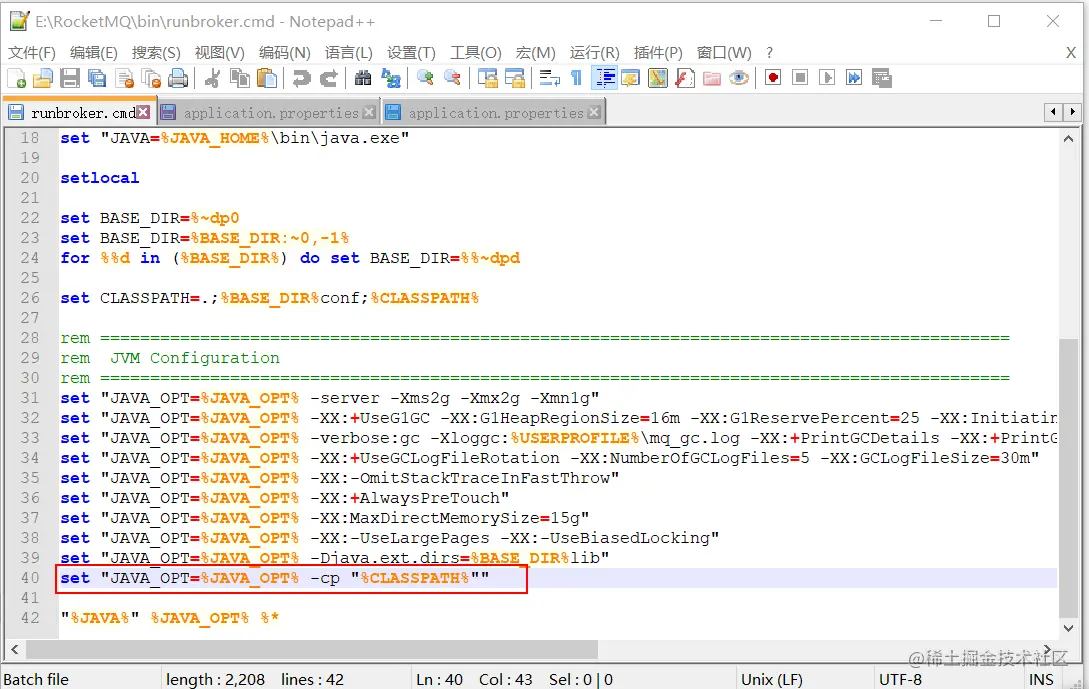Click the Close file toolbar icon
The image size is (1089, 689).
coord(124,78)
